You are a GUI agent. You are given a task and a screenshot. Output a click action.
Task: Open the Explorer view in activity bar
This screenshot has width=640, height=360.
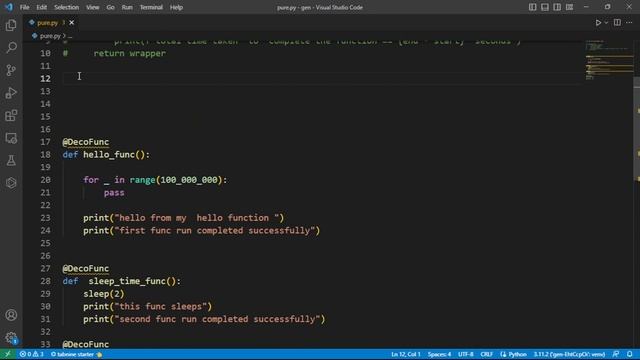point(11,25)
